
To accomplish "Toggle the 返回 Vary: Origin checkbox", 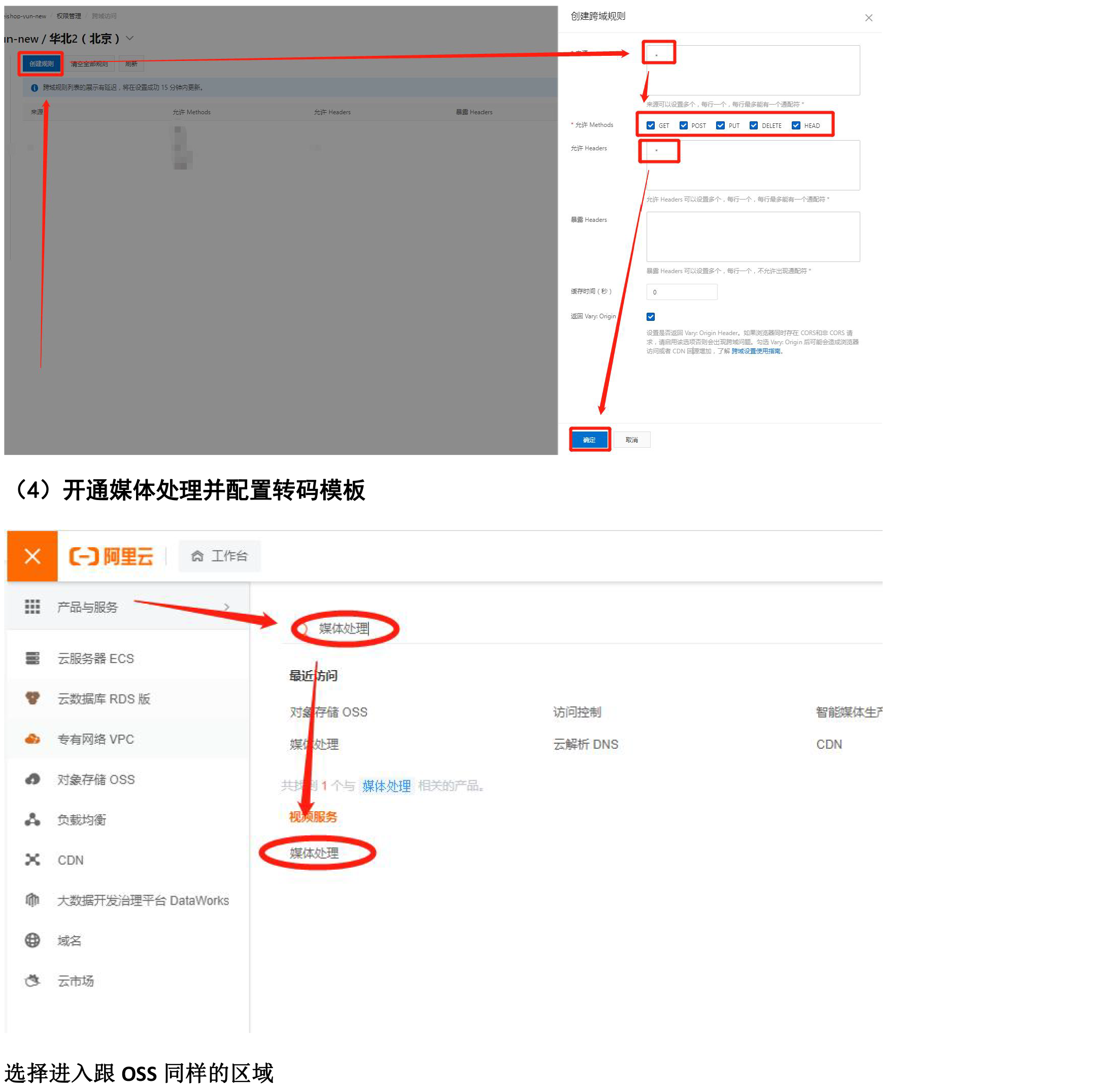I will (650, 317).
